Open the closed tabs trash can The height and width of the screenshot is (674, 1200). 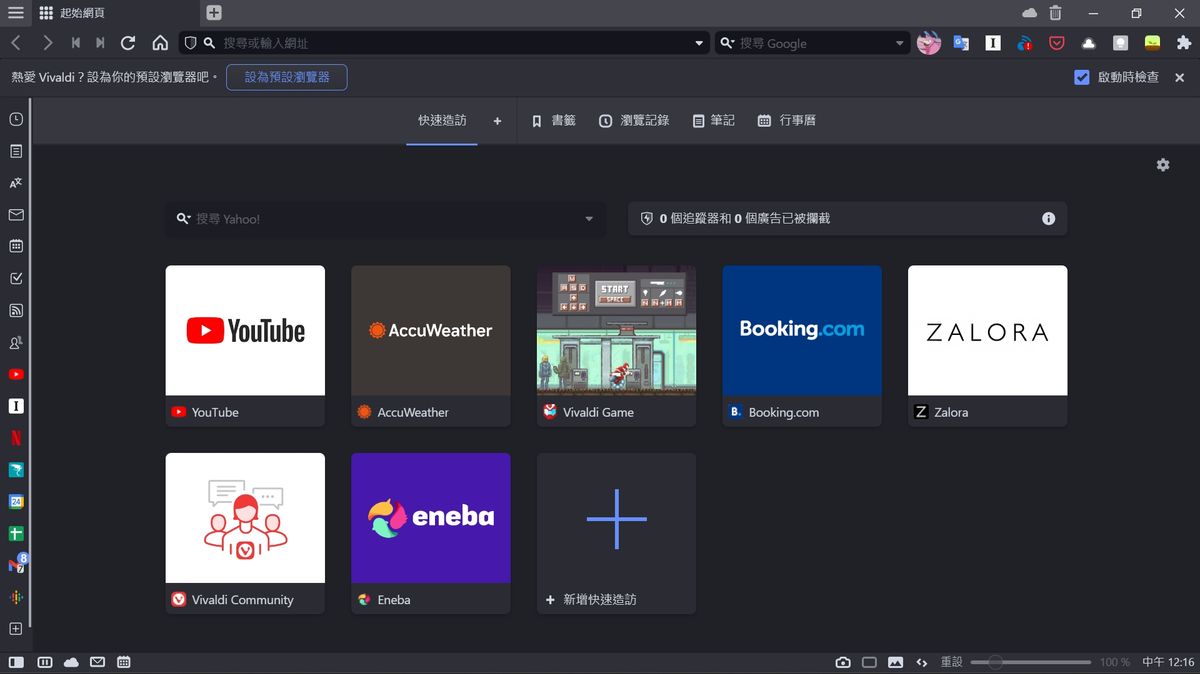(x=1056, y=13)
